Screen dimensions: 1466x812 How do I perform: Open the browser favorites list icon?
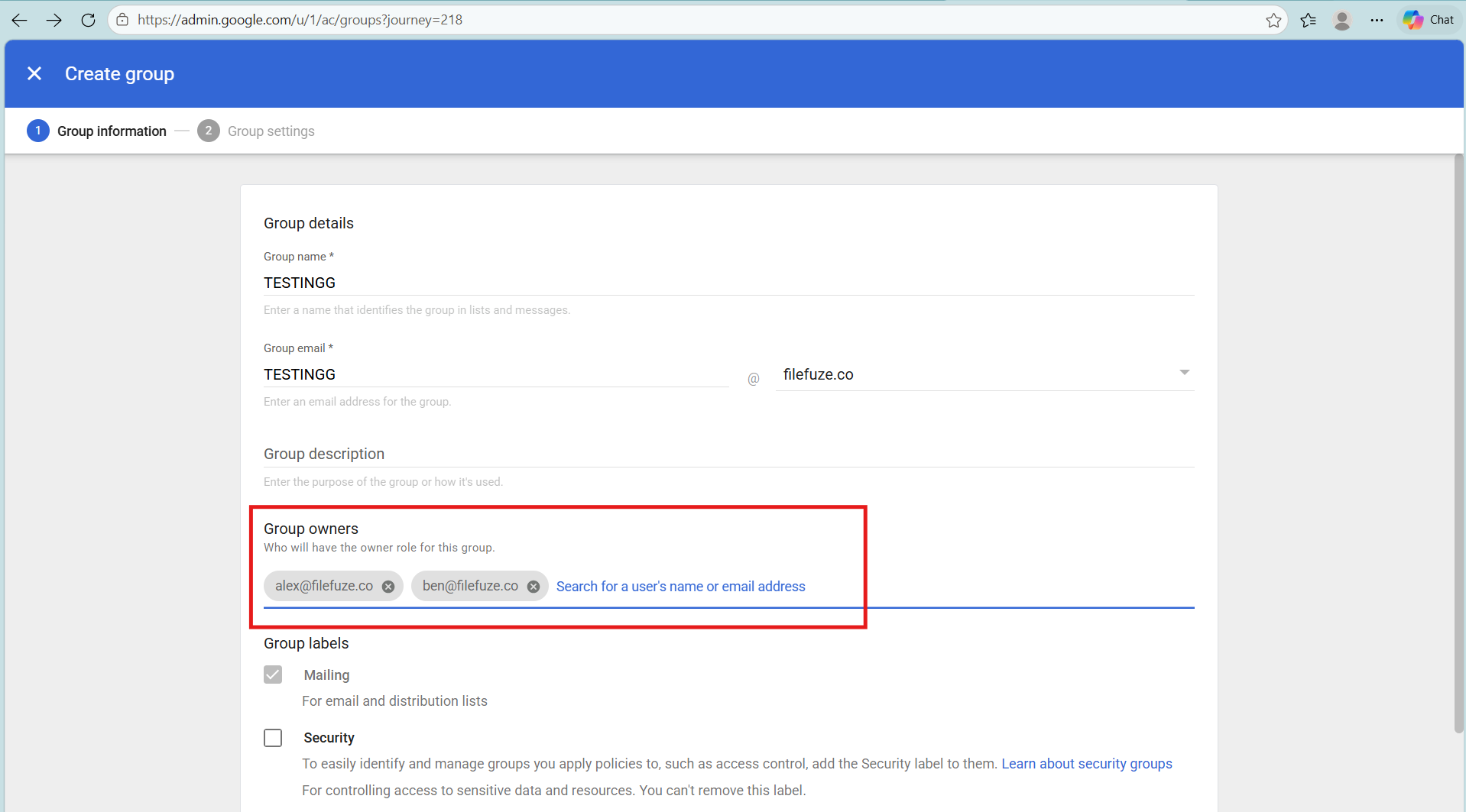pyautogui.click(x=1308, y=21)
